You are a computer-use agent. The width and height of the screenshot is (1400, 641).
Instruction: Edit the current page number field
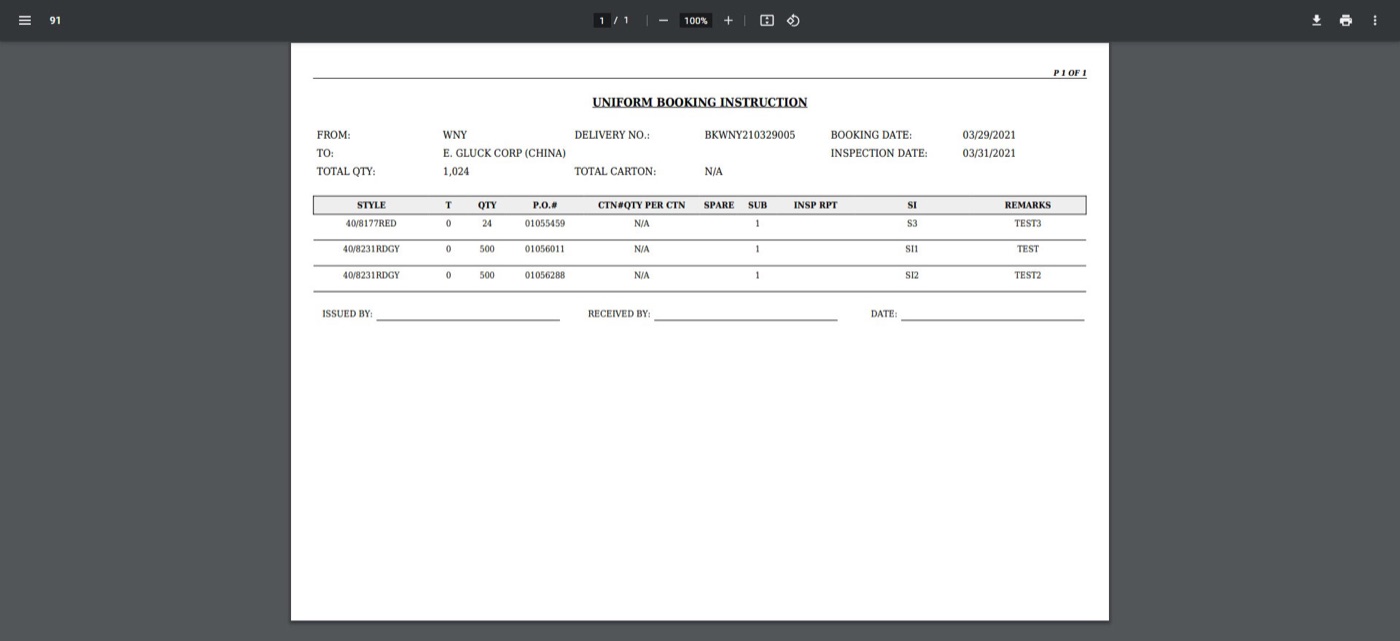pyautogui.click(x=602, y=20)
